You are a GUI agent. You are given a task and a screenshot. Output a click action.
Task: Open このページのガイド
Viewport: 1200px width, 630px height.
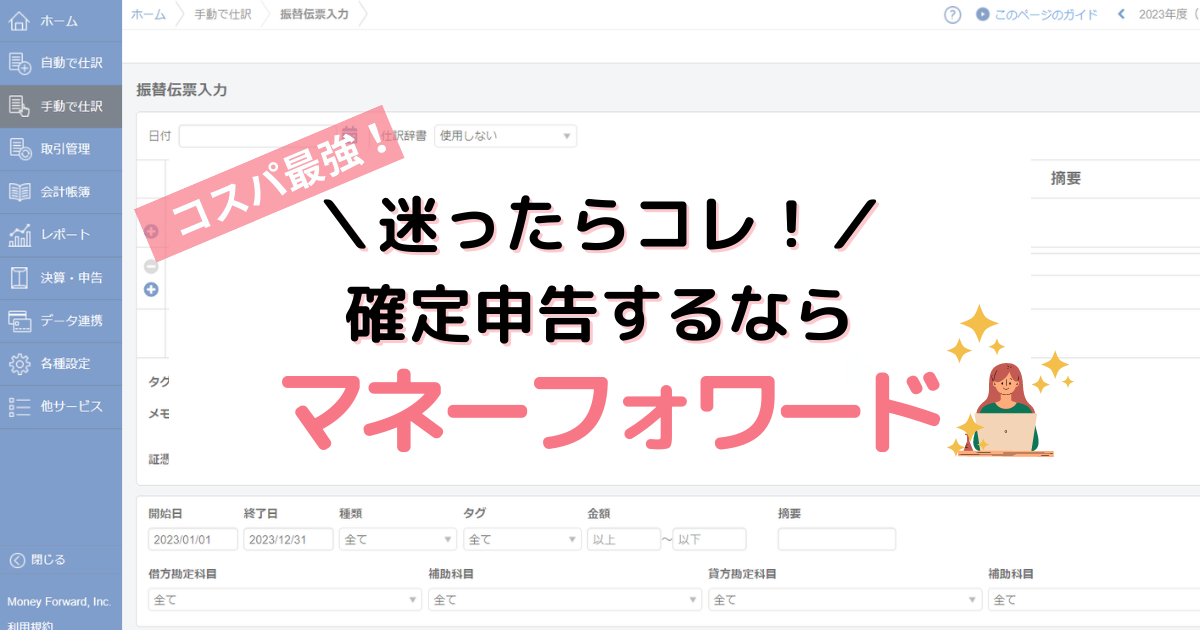1036,15
